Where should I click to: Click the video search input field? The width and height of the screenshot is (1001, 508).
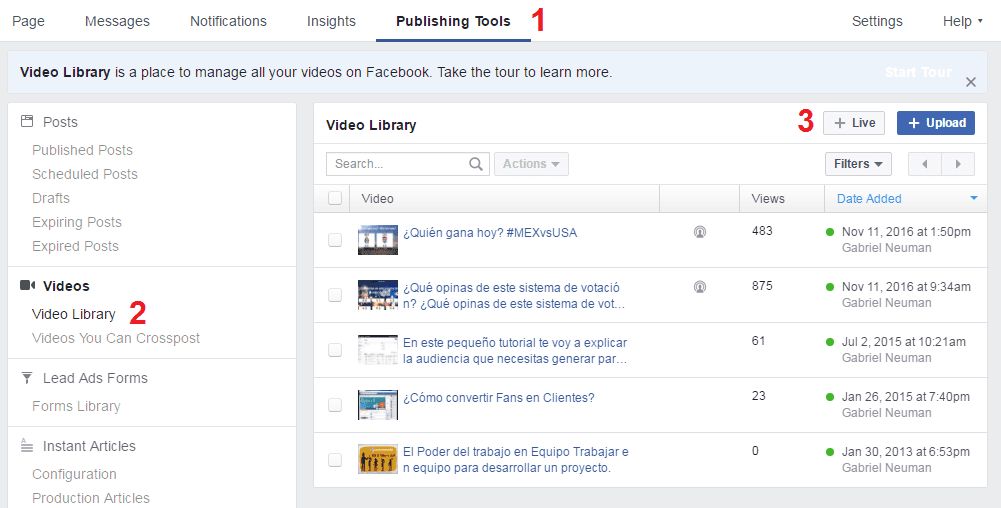[398, 164]
